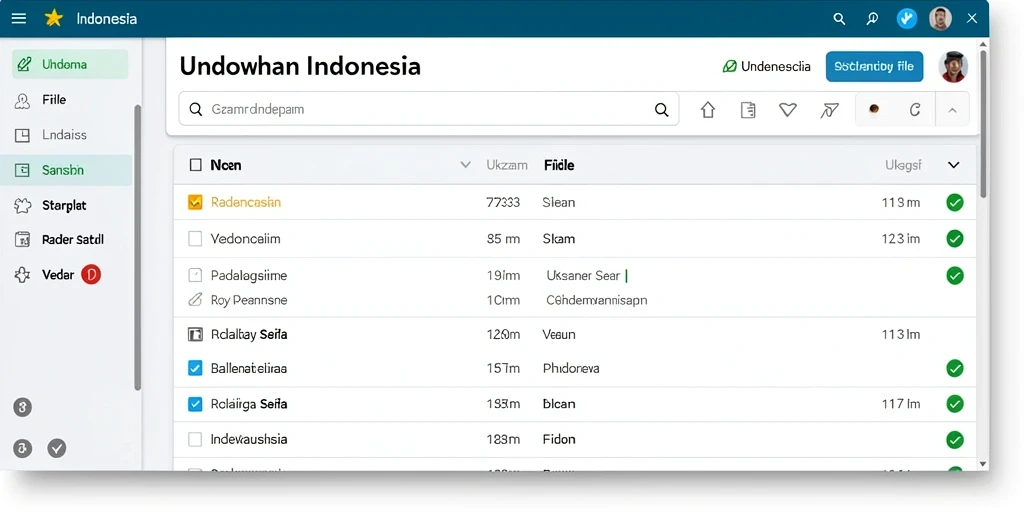
Task: Click the paper plane send icon
Action: click(x=829, y=110)
